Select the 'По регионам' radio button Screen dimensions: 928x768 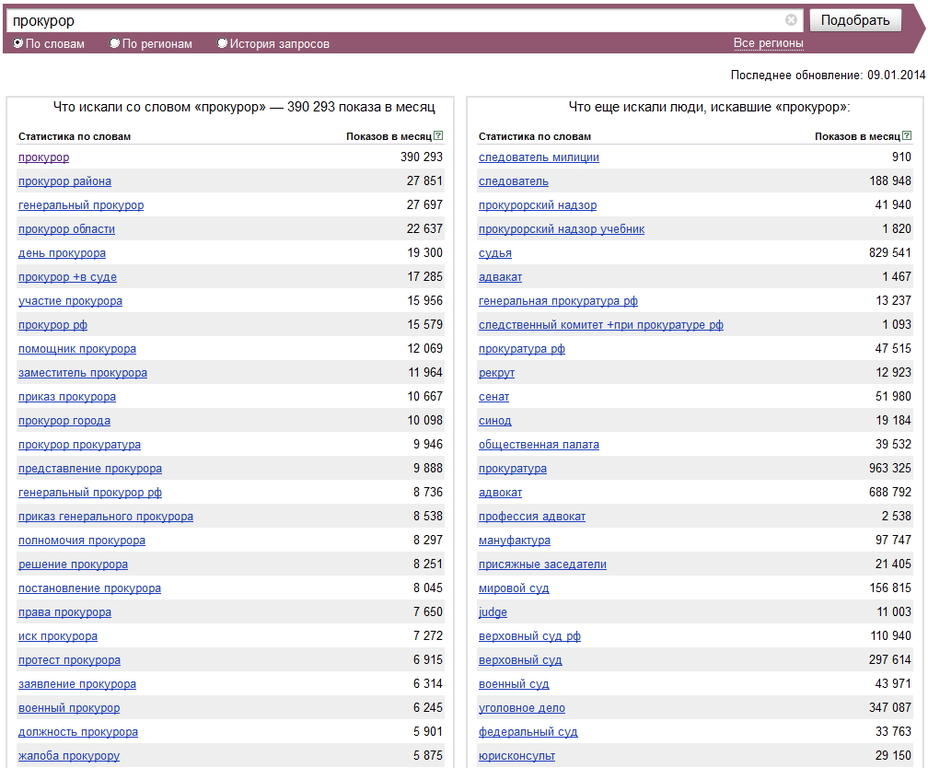point(115,44)
